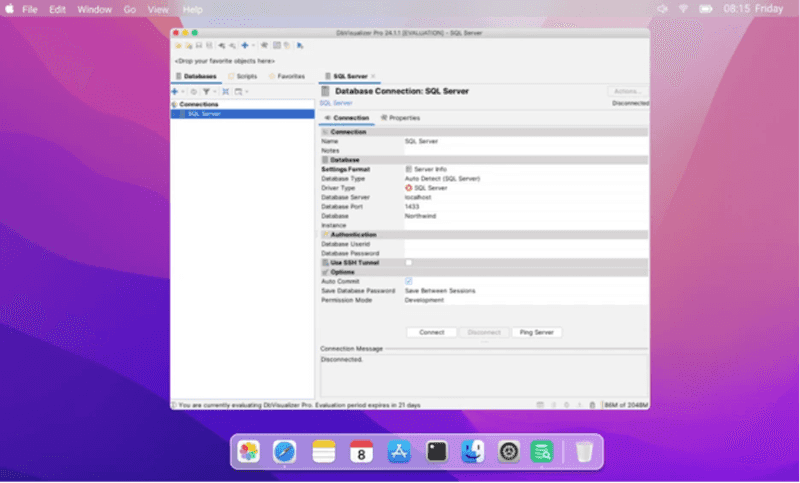The image size is (800, 483).
Task: Click the filter funnel icon in Databases panel
Action: pos(206,92)
